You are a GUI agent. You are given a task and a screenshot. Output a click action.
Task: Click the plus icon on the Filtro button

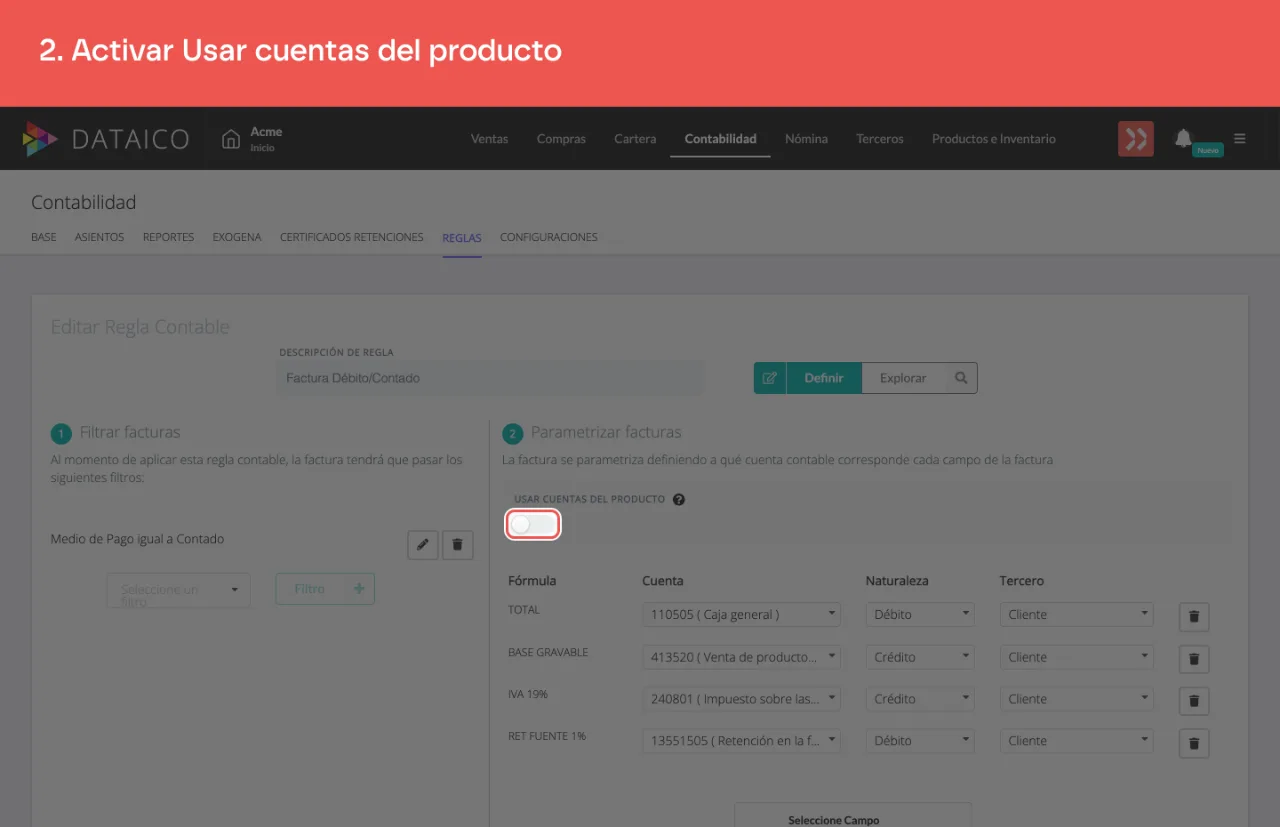359,589
